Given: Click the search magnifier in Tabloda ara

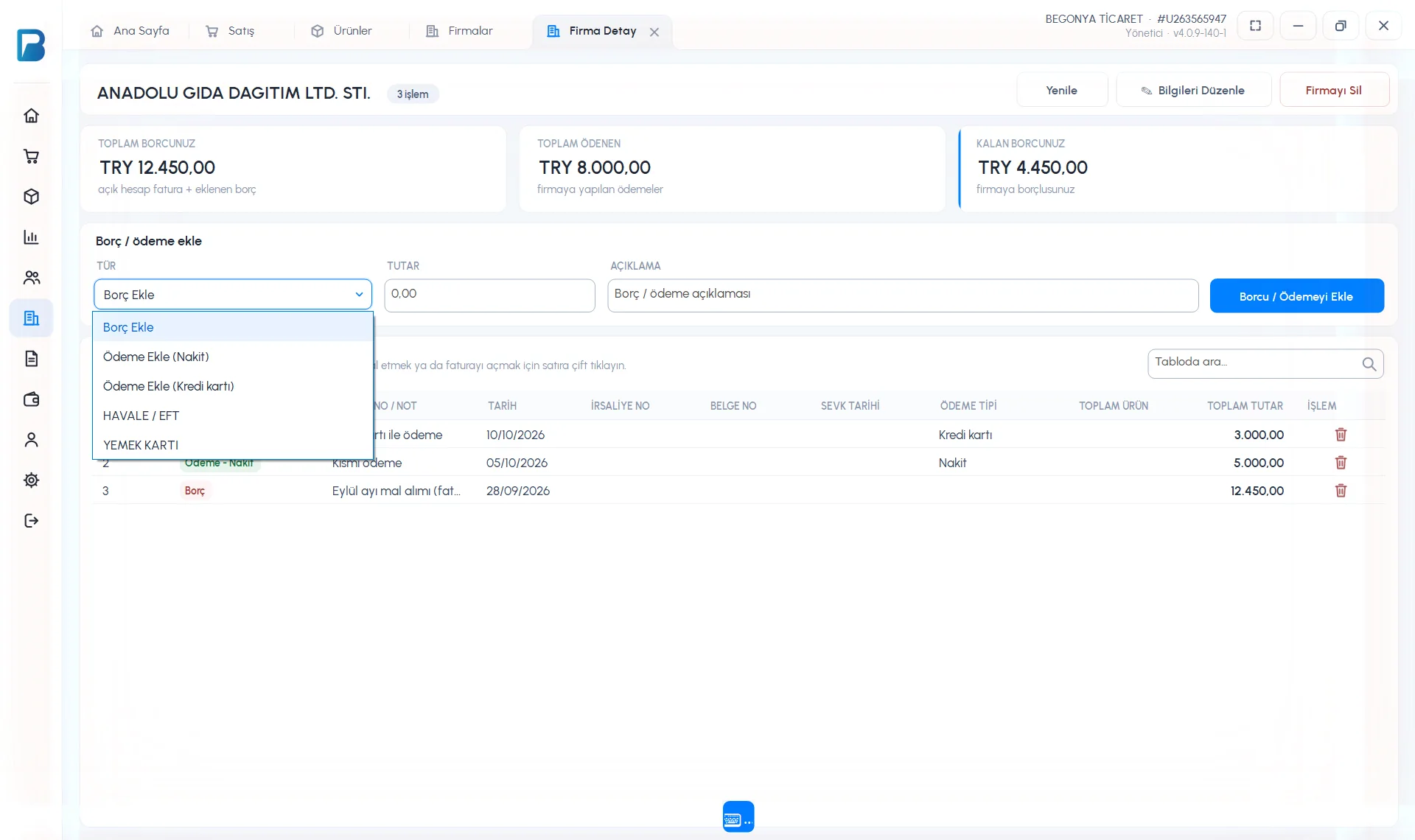Looking at the screenshot, I should tap(1369, 364).
